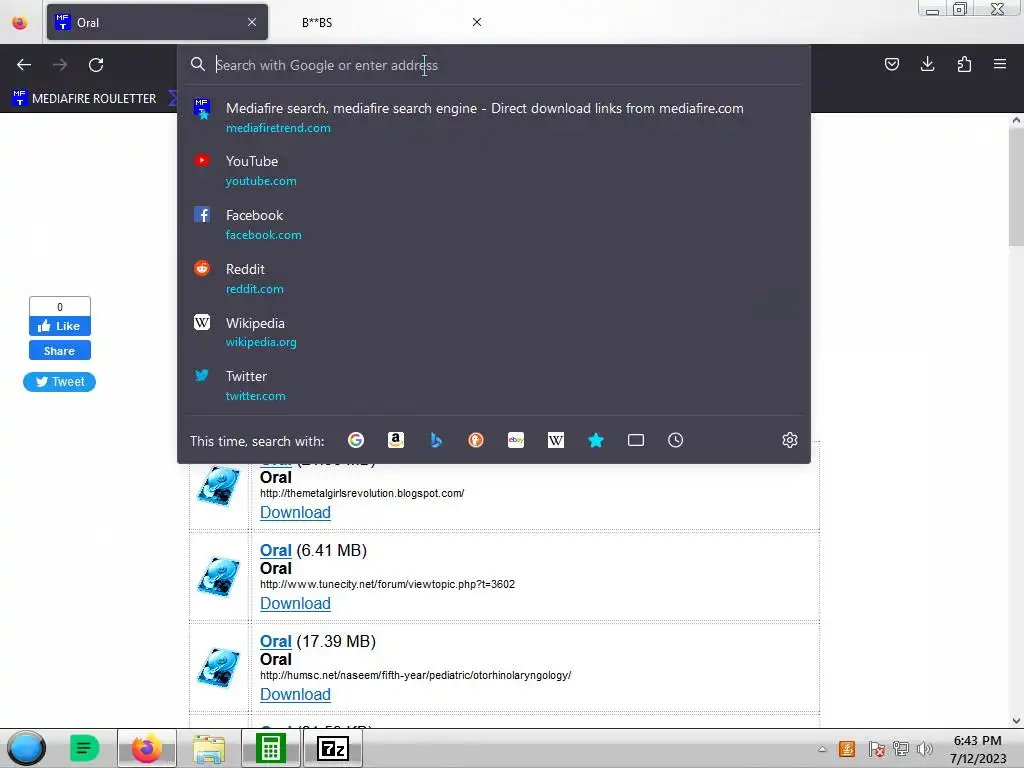Search open tabs using the tabs icon
This screenshot has width=1024, height=768.
635,440
